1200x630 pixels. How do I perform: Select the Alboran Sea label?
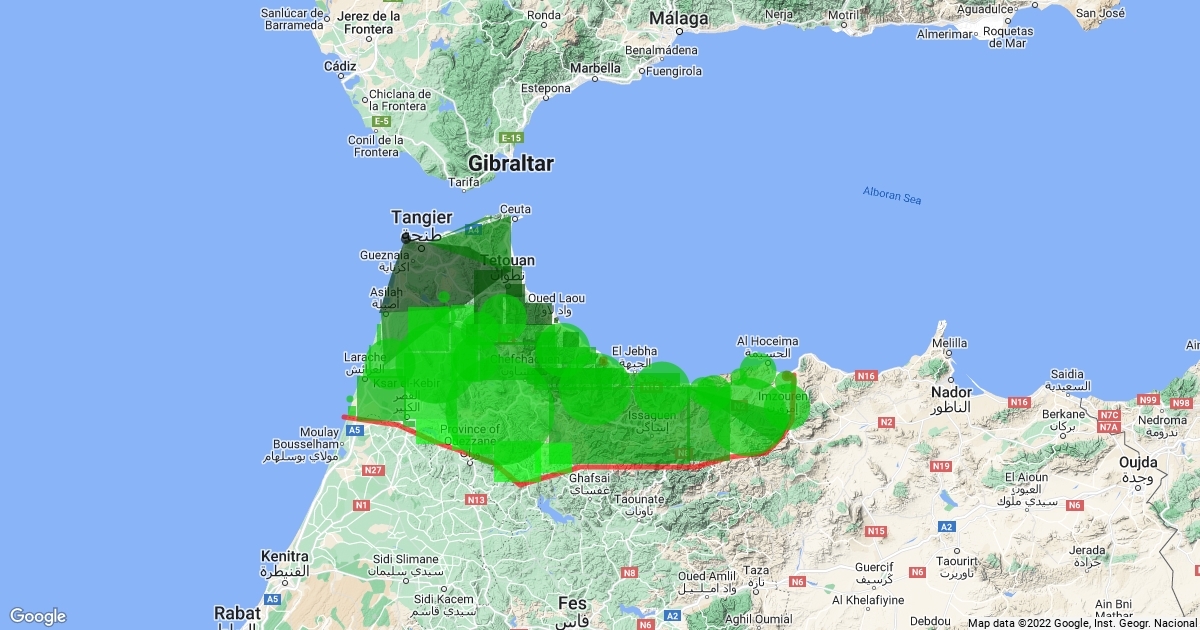tap(891, 195)
